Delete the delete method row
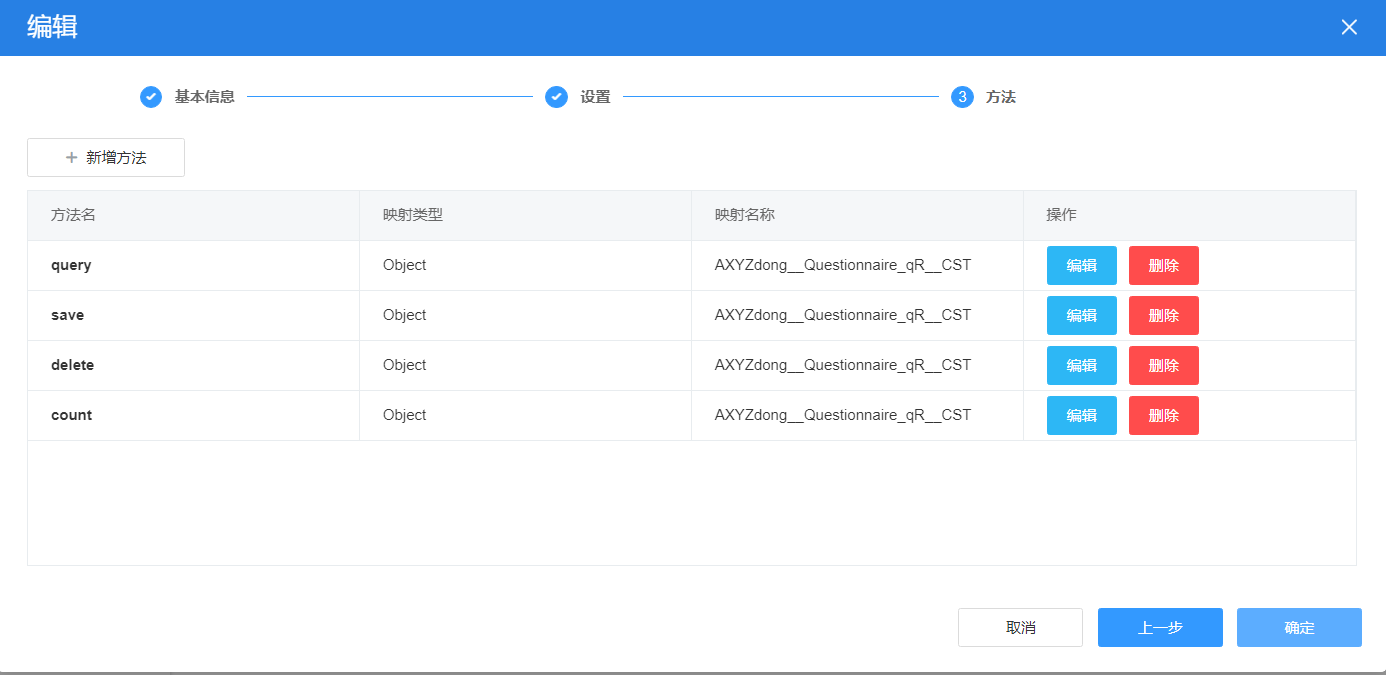1386x675 pixels. 1164,366
